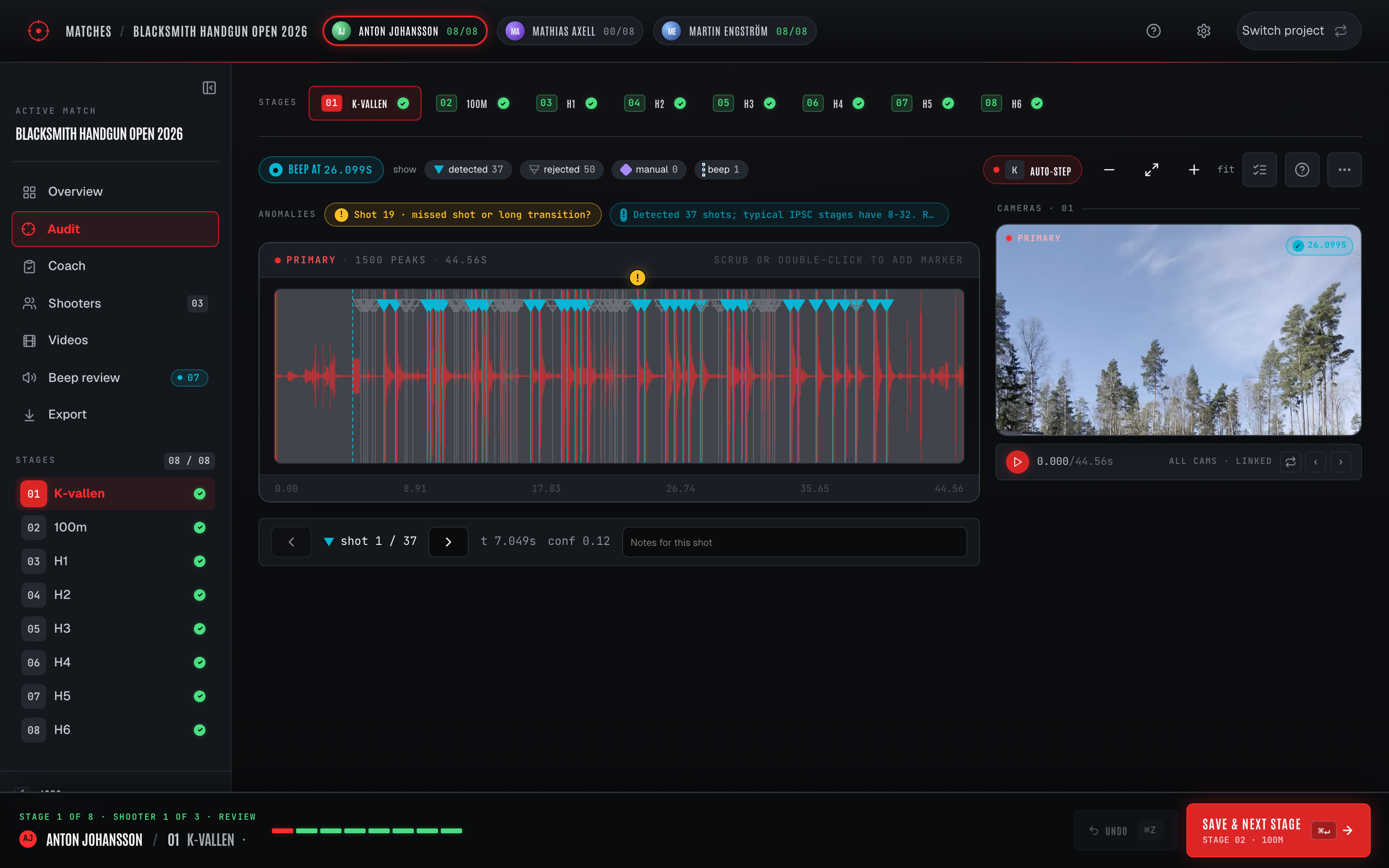The height and width of the screenshot is (868, 1389).
Task: Toggle rejected 50 shots filter
Action: point(562,169)
